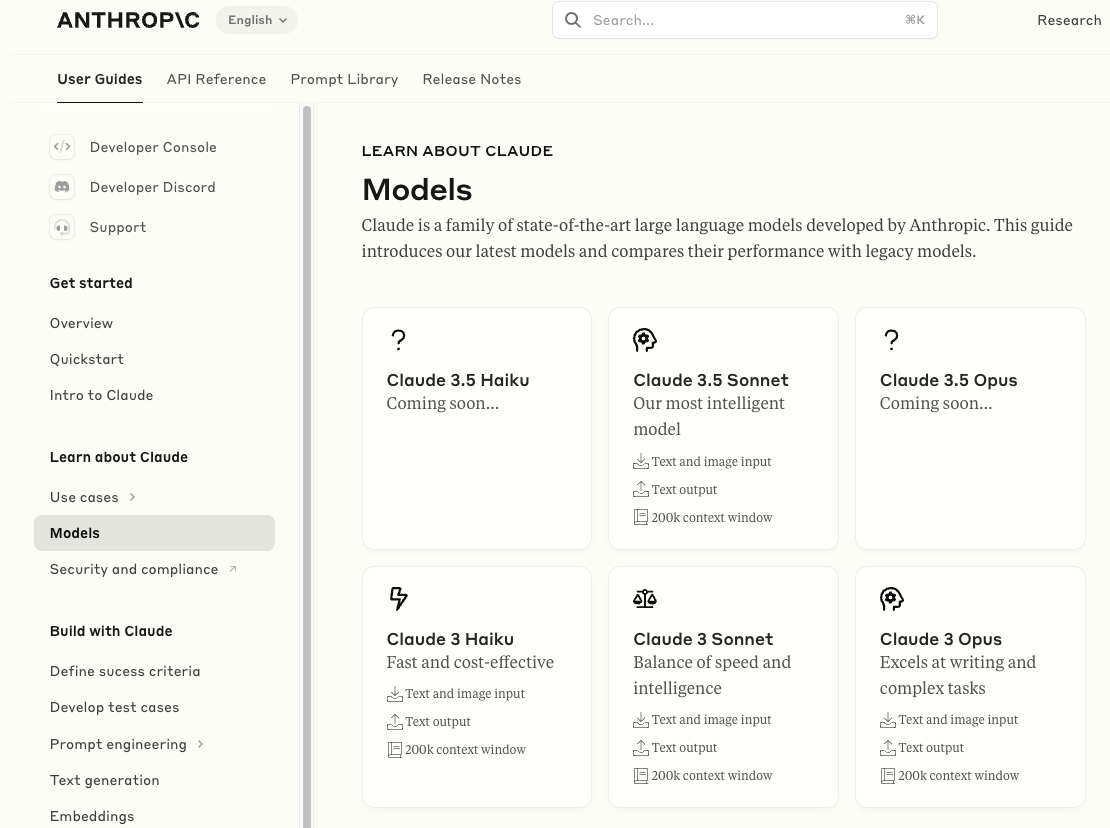Image resolution: width=1110 pixels, height=828 pixels.
Task: Go to the Release Notes tab
Action: (471, 79)
